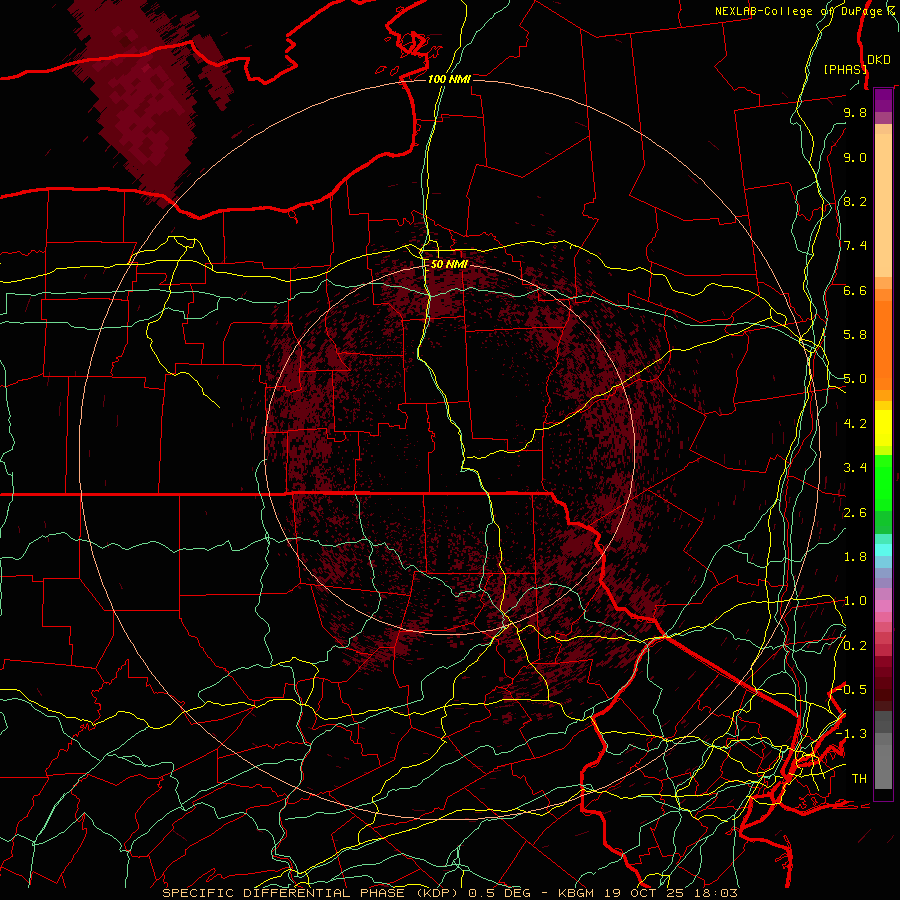Select the 9.8 value on the color scale

tap(855, 112)
